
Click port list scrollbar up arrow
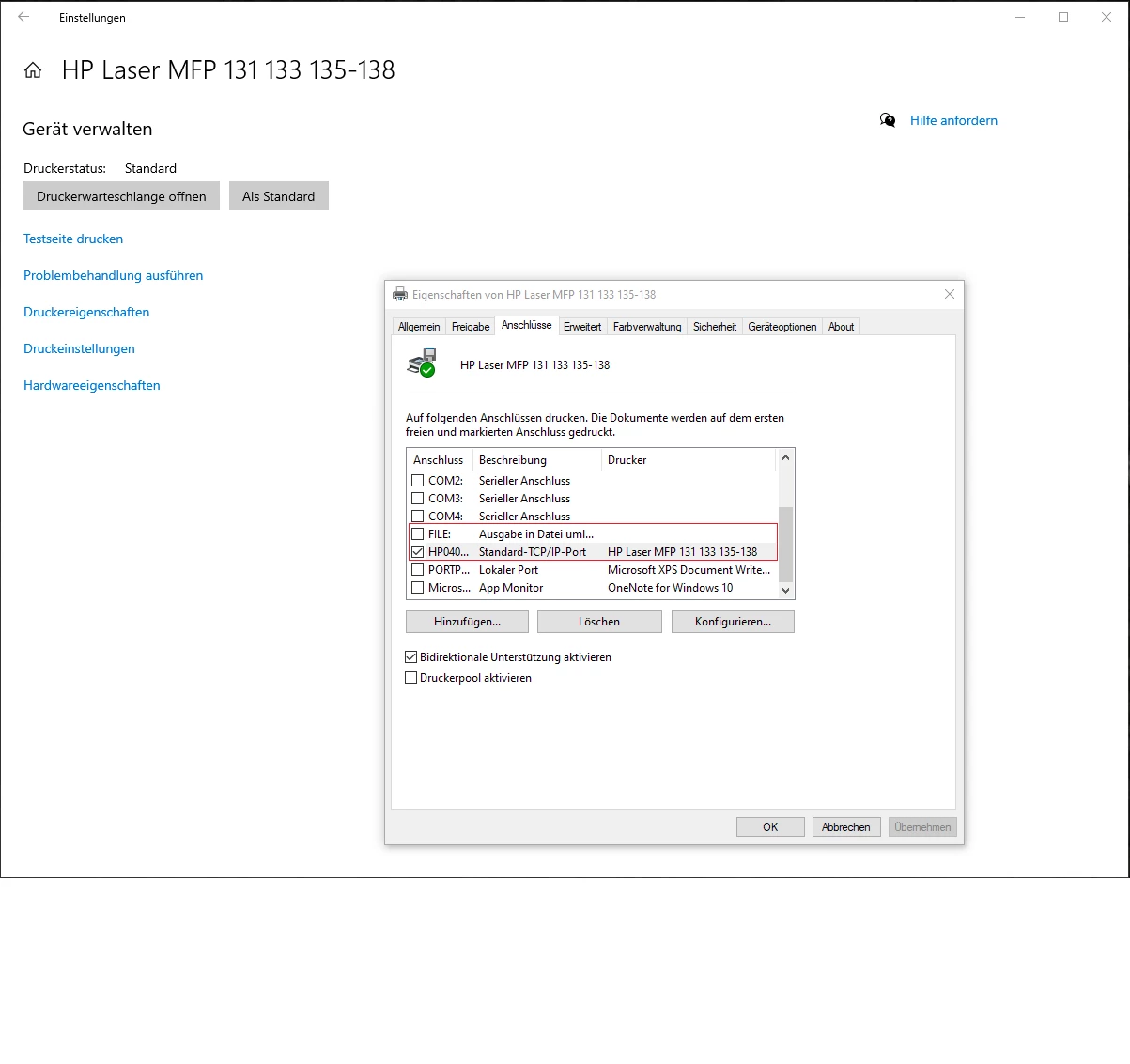pyautogui.click(x=786, y=457)
